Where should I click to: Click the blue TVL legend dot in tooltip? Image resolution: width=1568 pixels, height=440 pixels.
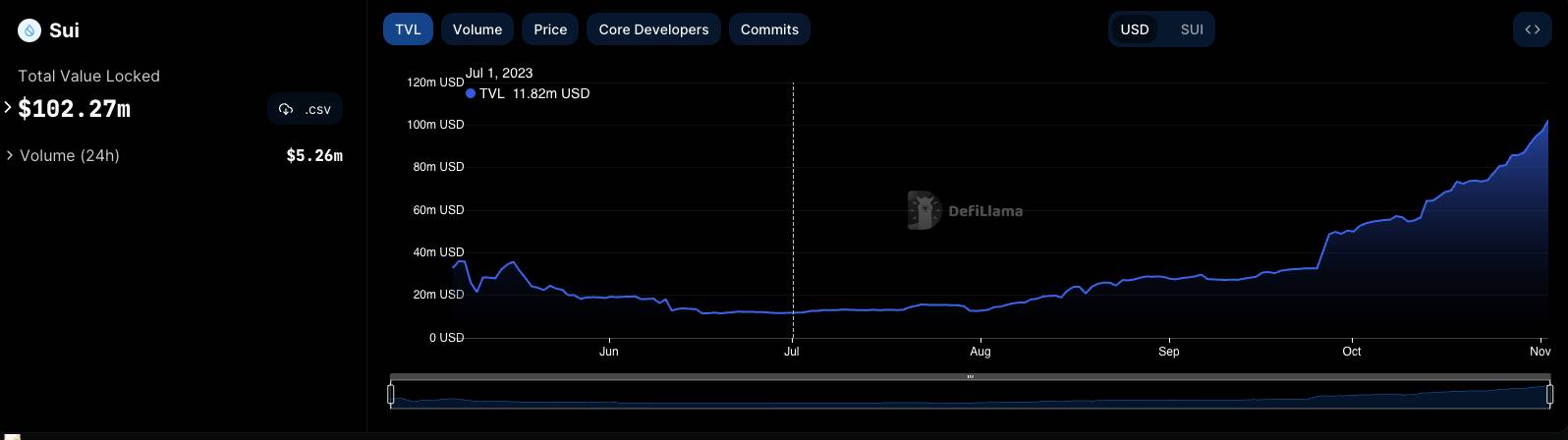[x=471, y=93]
